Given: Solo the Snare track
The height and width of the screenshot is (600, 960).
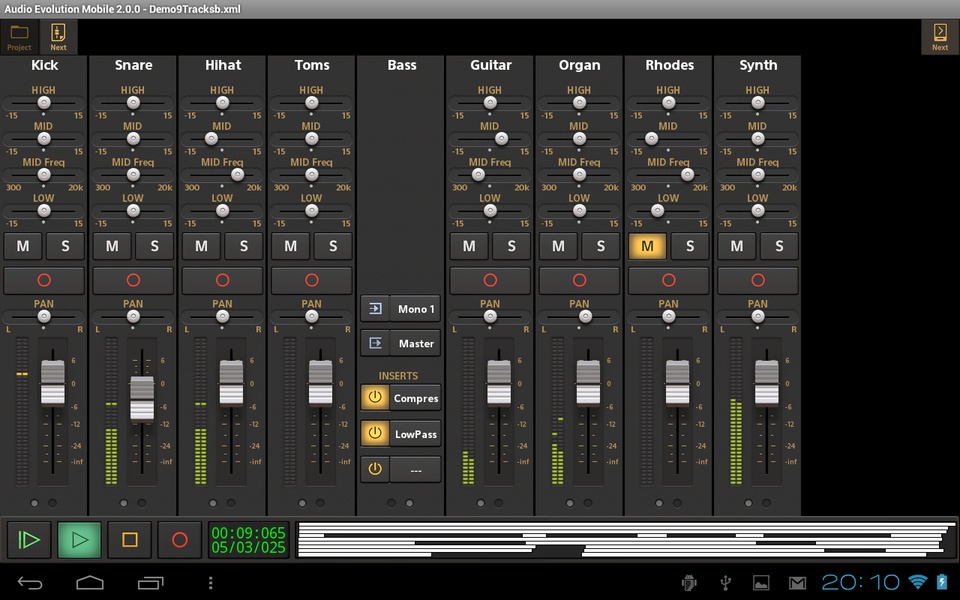Looking at the screenshot, I should click(x=155, y=246).
